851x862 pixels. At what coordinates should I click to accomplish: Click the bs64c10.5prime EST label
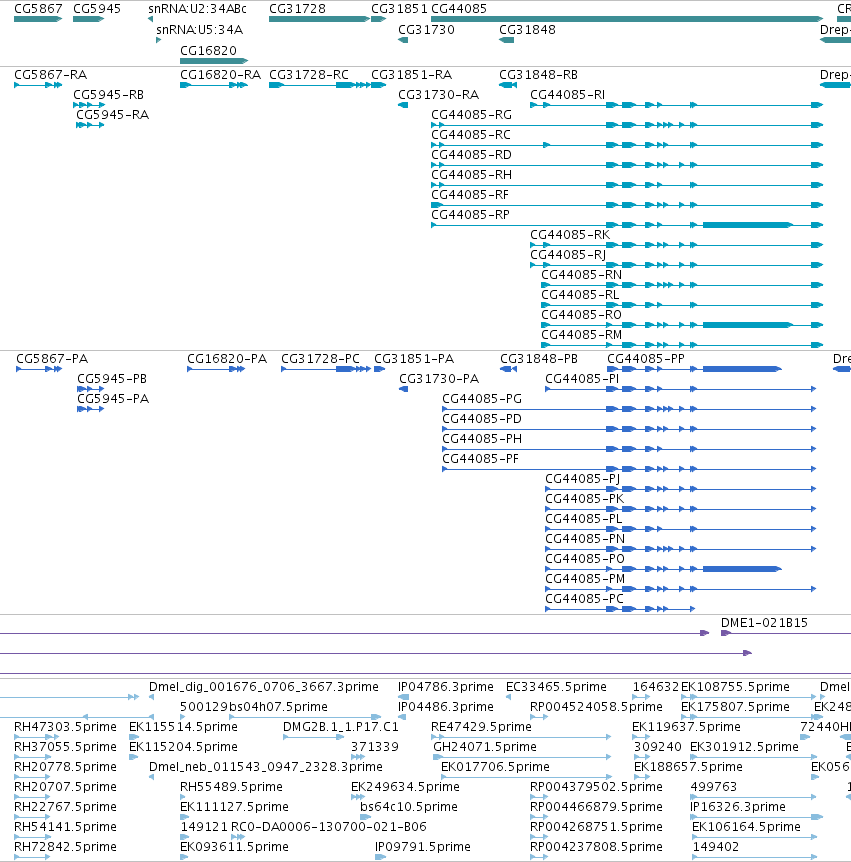pyautogui.click(x=409, y=807)
